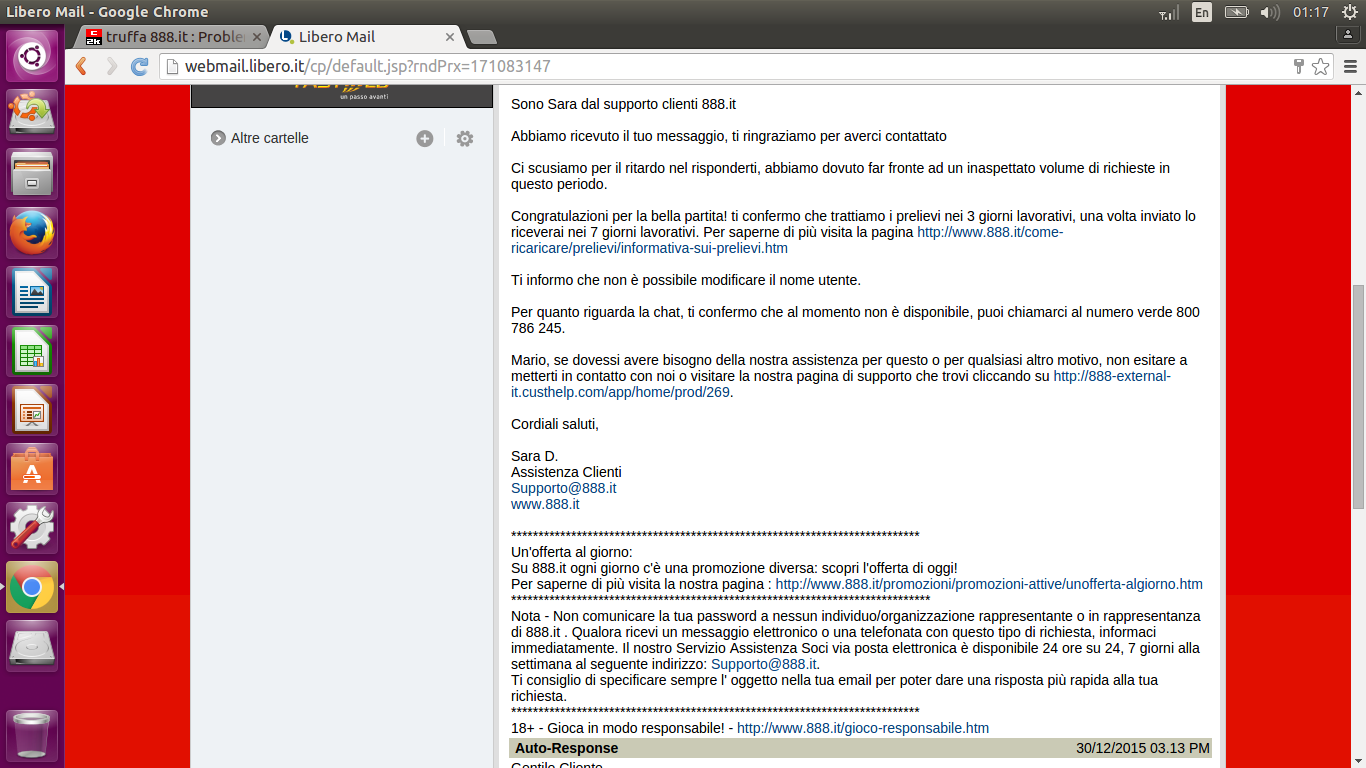This screenshot has height=768, width=1366.
Task: Click the Altre cartelle label
Action: coord(270,138)
